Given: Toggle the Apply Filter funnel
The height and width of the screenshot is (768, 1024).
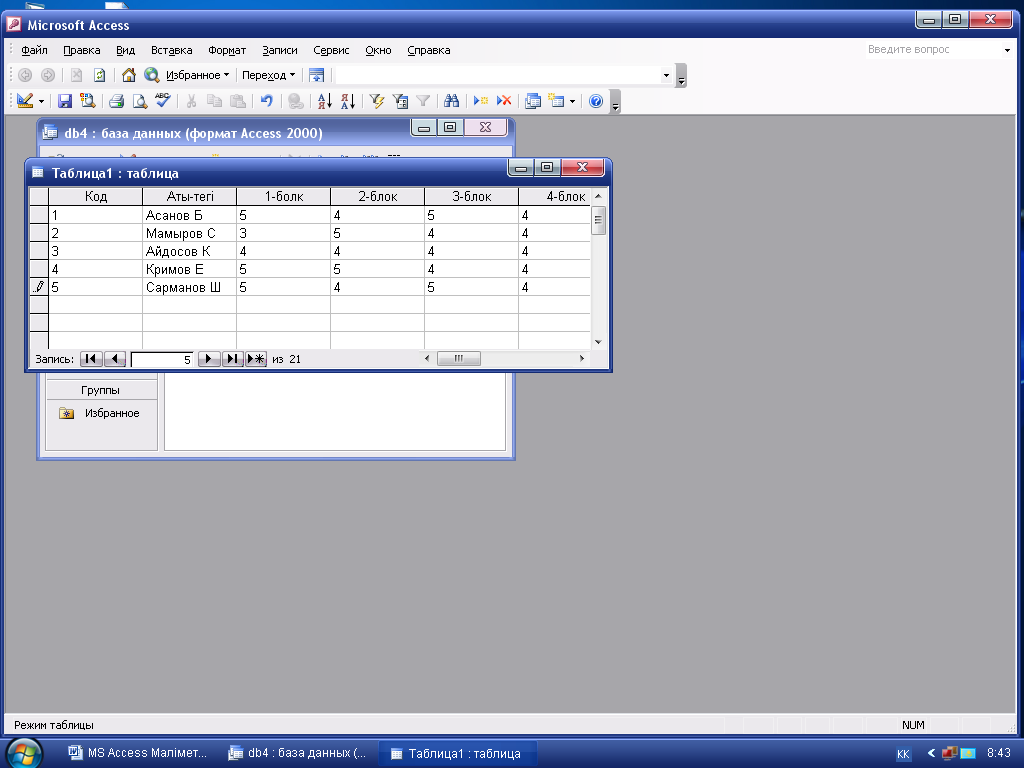Looking at the screenshot, I should pos(423,101).
